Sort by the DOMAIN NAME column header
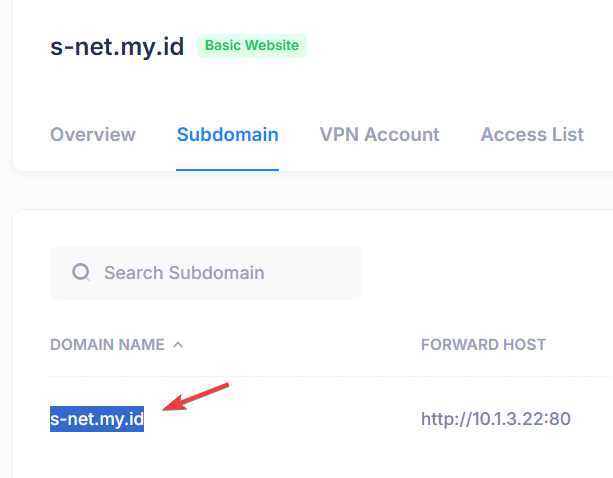The height and width of the screenshot is (478, 613). click(x=108, y=345)
